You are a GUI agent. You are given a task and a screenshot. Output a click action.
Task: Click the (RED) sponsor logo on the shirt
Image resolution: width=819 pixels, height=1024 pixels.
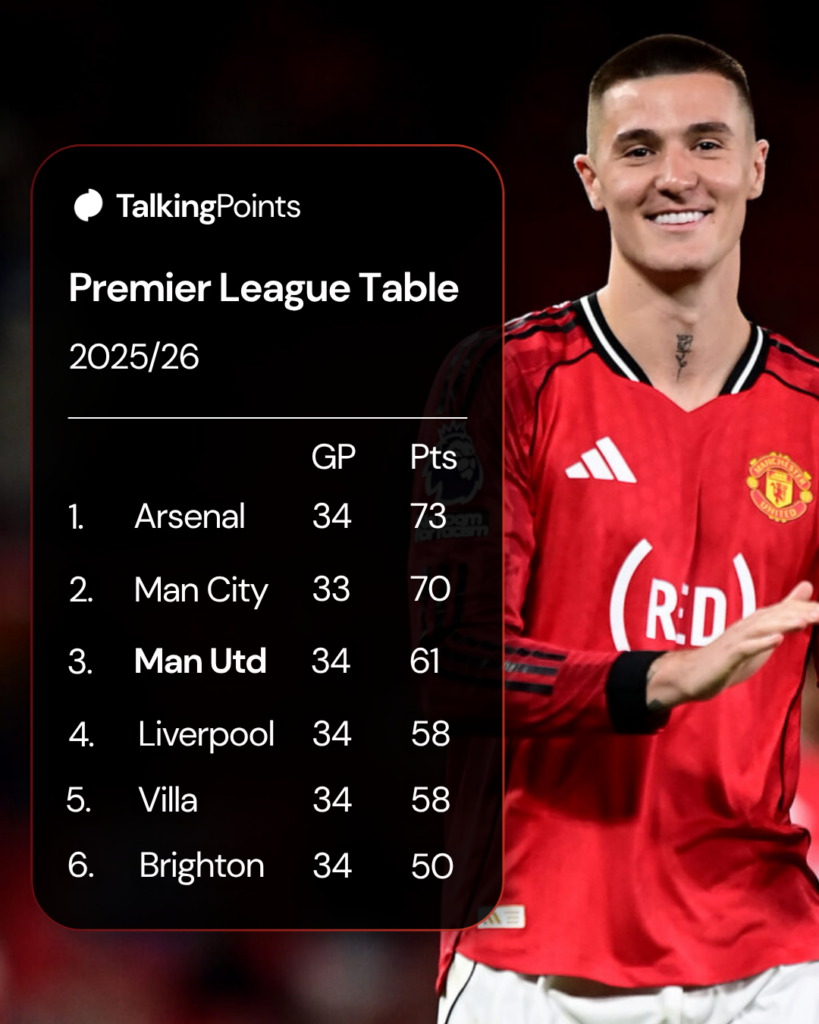tap(683, 596)
